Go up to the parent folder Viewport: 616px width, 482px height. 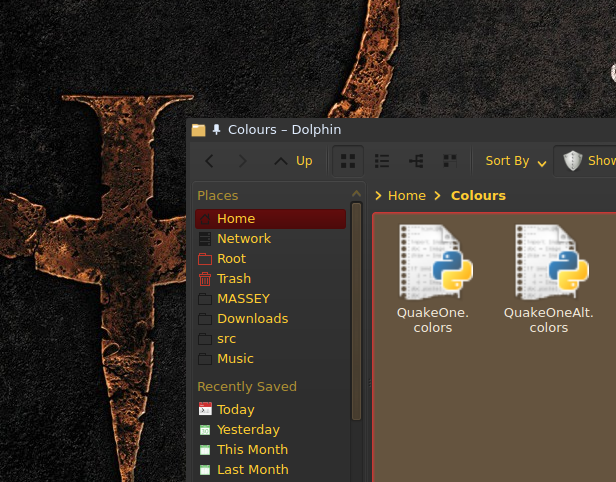[293, 161]
